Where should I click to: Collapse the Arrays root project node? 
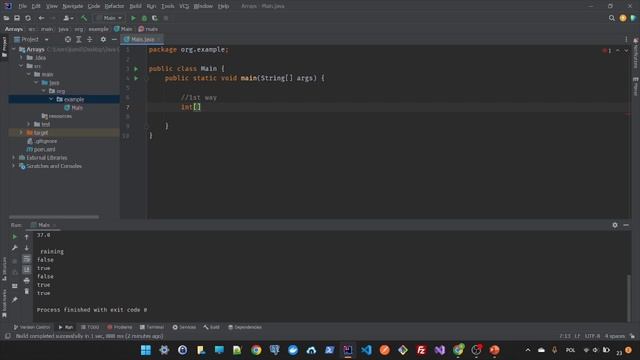point(13,49)
